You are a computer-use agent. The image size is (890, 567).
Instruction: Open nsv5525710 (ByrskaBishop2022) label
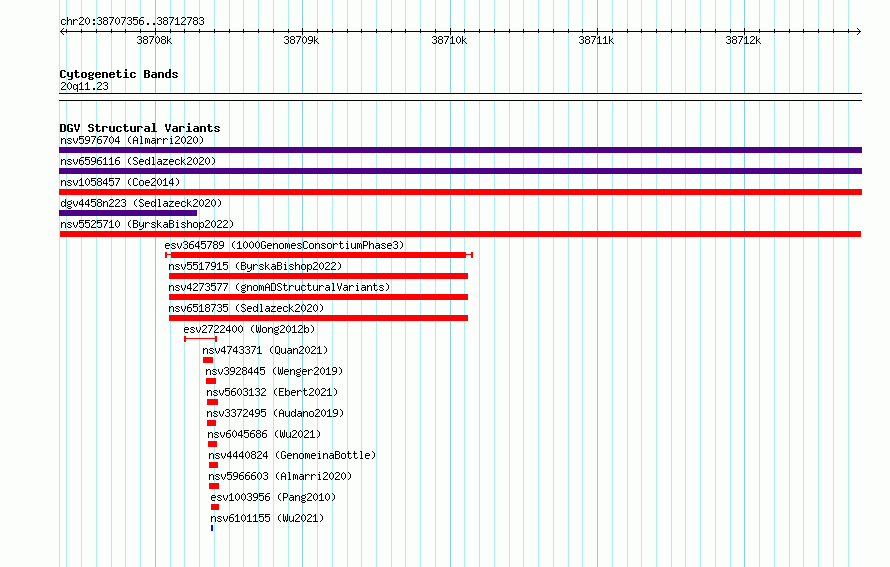pos(147,224)
